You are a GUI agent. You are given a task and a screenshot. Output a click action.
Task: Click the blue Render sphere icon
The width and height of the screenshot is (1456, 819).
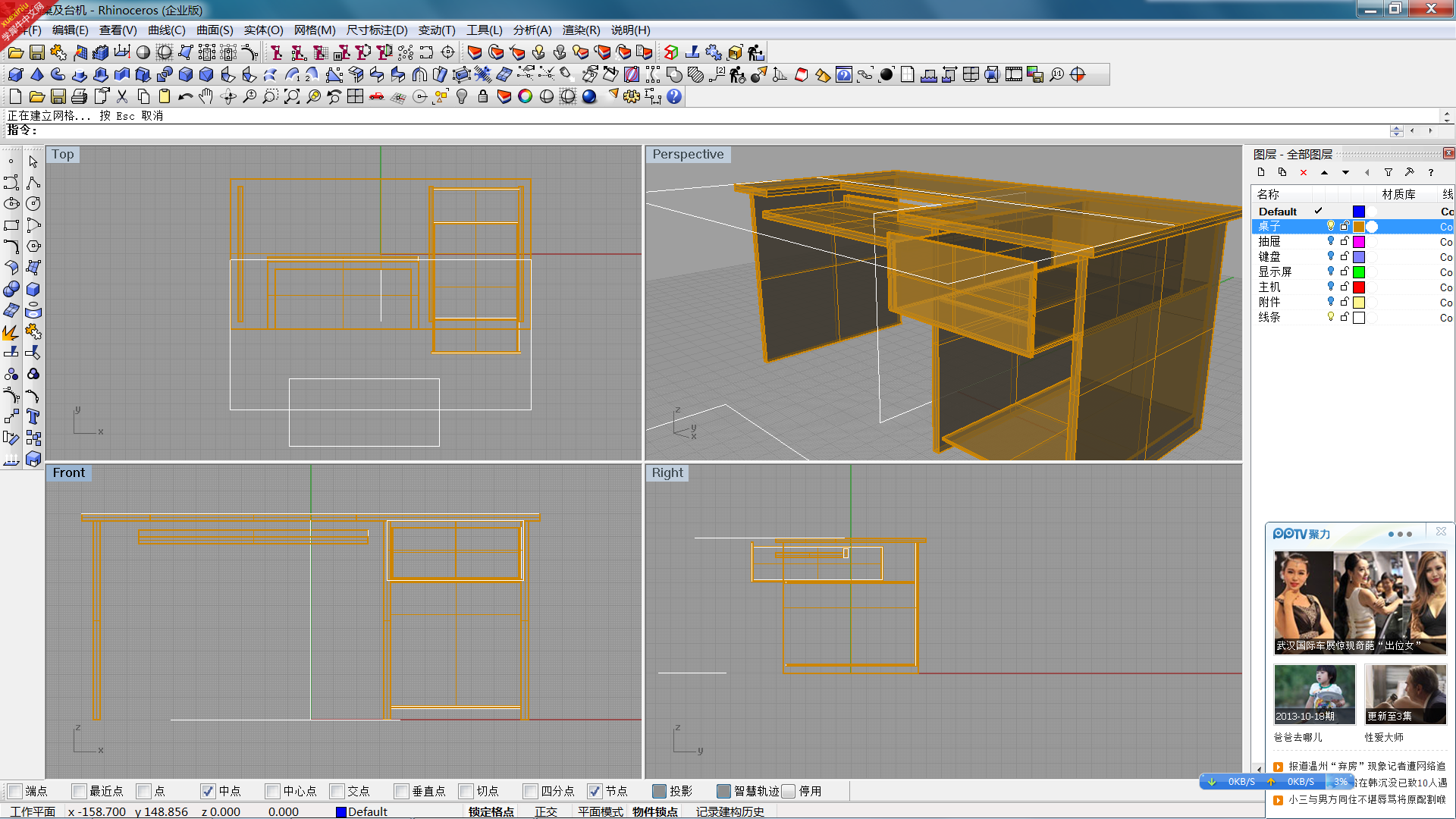[x=589, y=96]
